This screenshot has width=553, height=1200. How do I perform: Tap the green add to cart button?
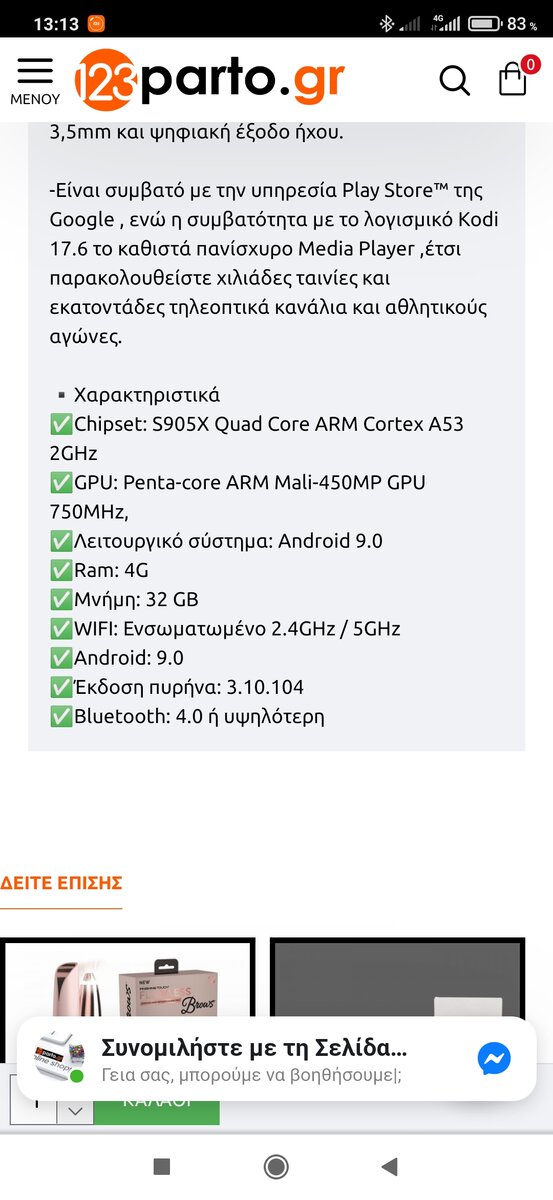point(156,1101)
